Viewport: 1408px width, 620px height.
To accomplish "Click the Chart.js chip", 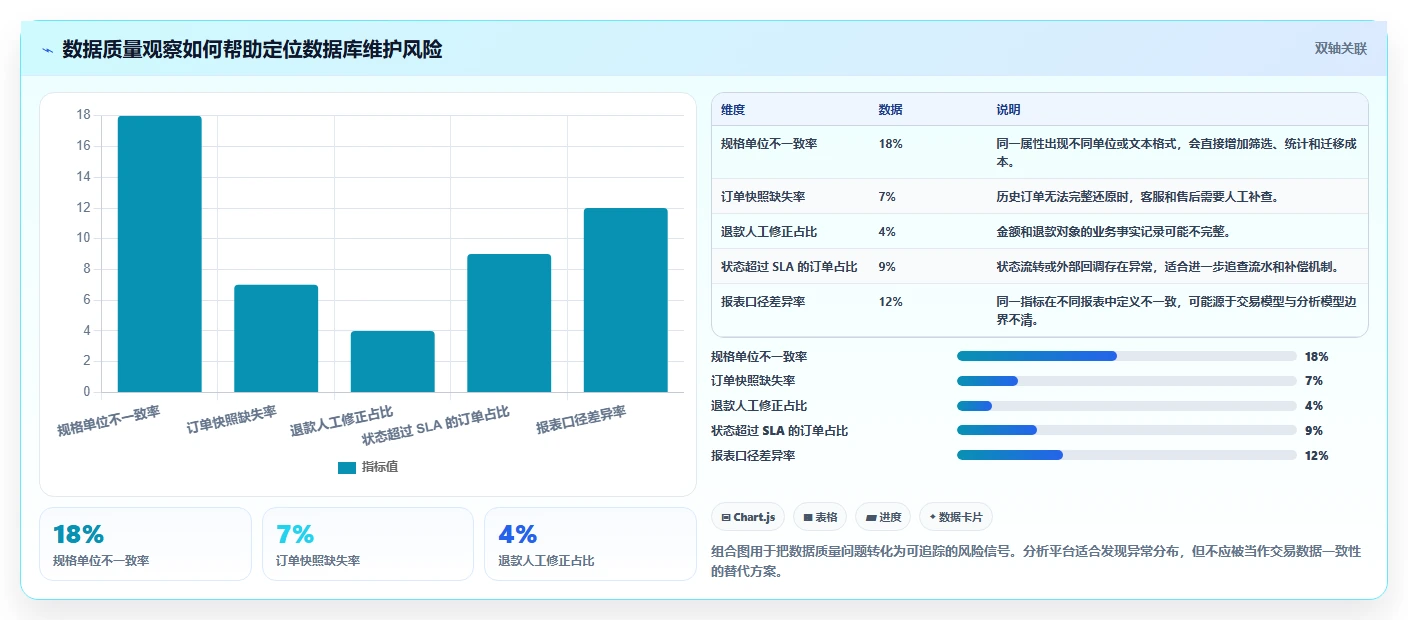I will tap(748, 517).
